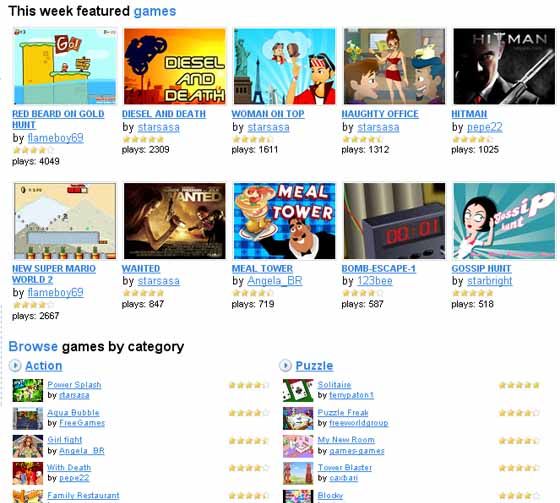Screen dimensions: 560x503
Task: Click the Girl fight small icon
Action: click(28, 446)
